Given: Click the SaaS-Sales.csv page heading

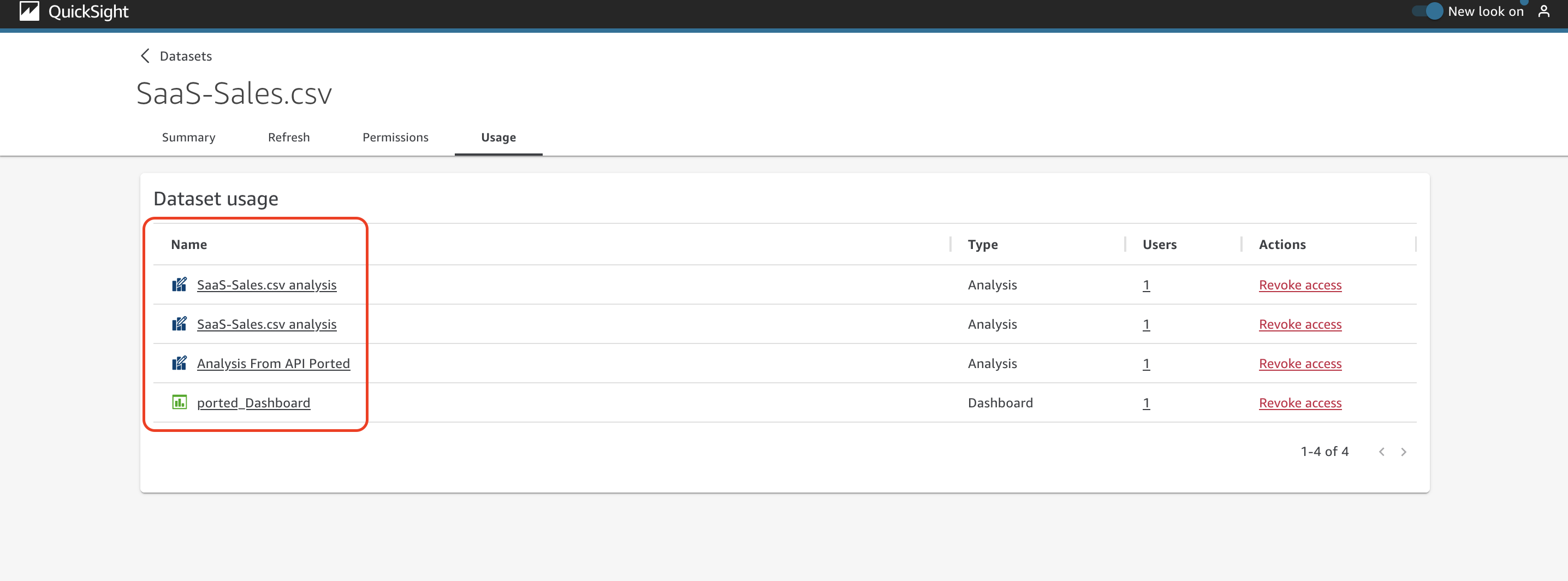Looking at the screenshot, I should [x=234, y=93].
